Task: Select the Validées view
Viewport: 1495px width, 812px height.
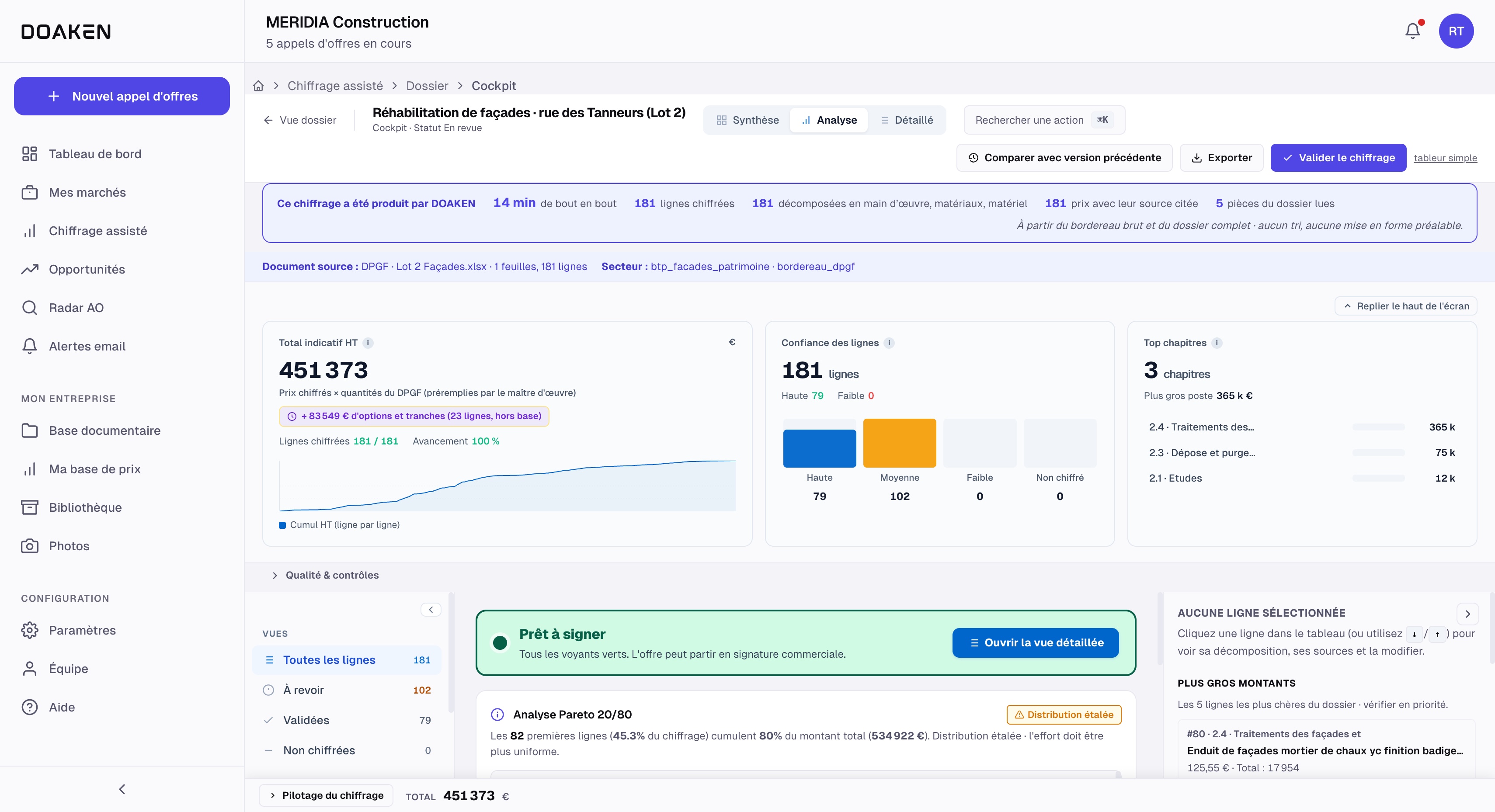Action: (347, 720)
